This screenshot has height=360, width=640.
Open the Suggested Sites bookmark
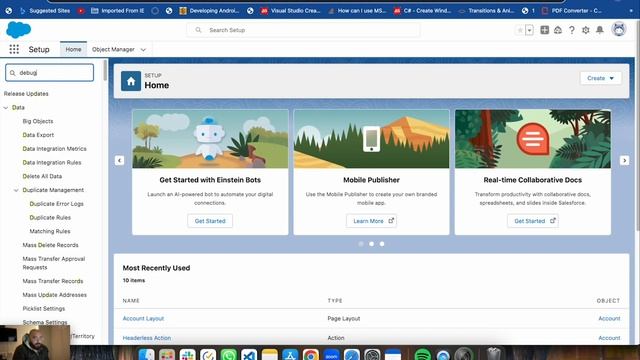click(45, 11)
